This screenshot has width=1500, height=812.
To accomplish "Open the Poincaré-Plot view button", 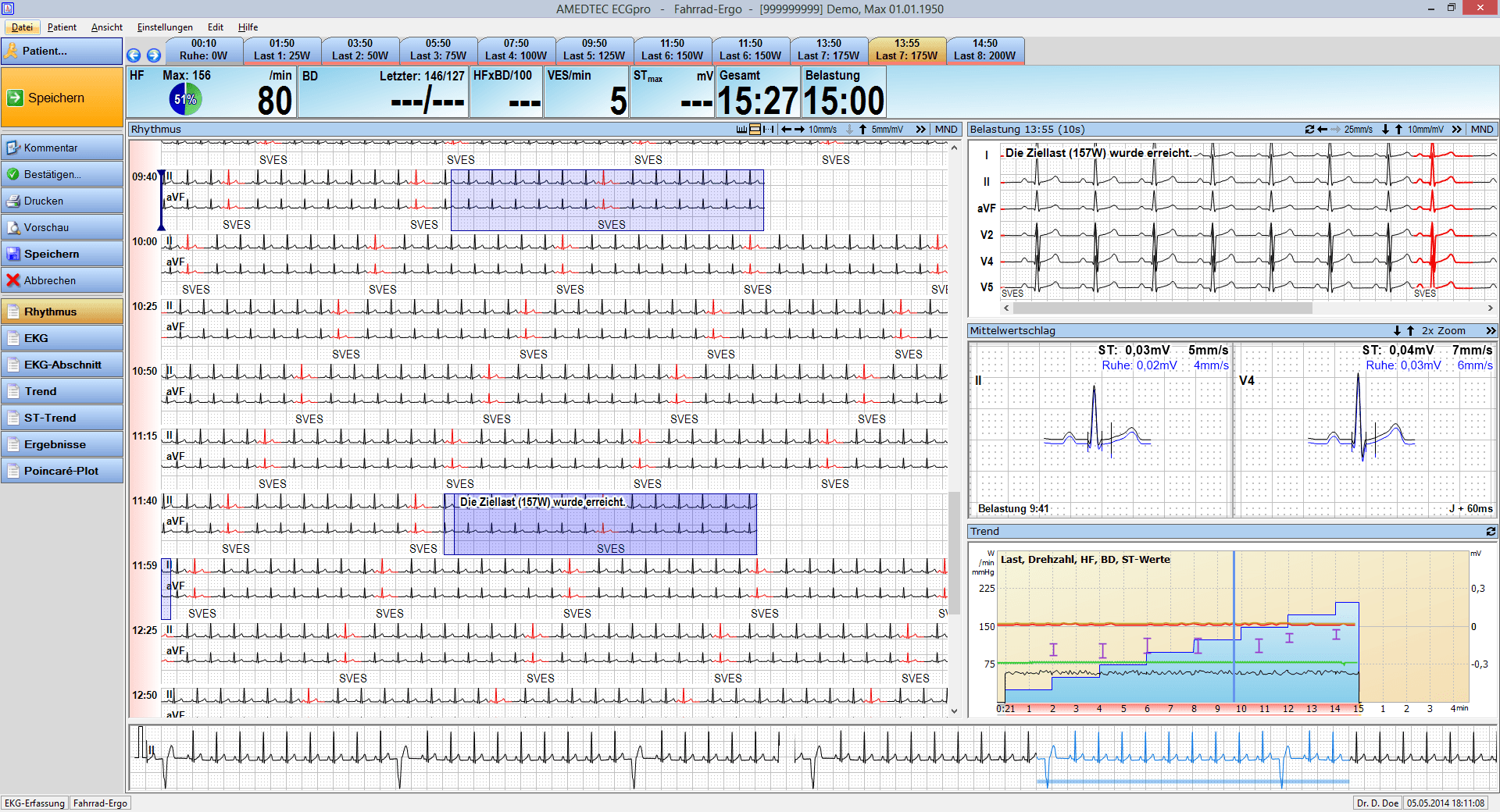I will coord(62,471).
